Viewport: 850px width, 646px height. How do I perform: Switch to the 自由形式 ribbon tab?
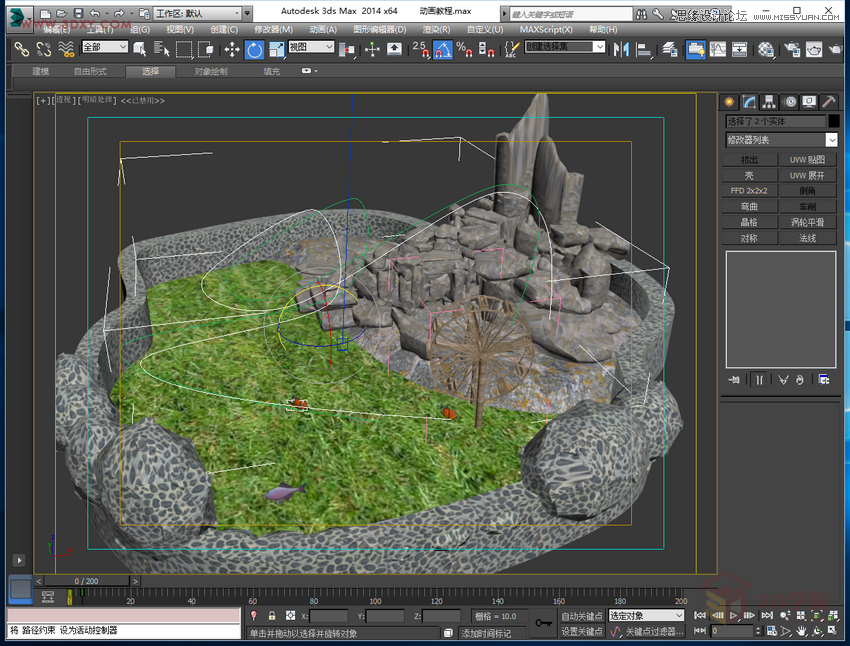coord(89,71)
